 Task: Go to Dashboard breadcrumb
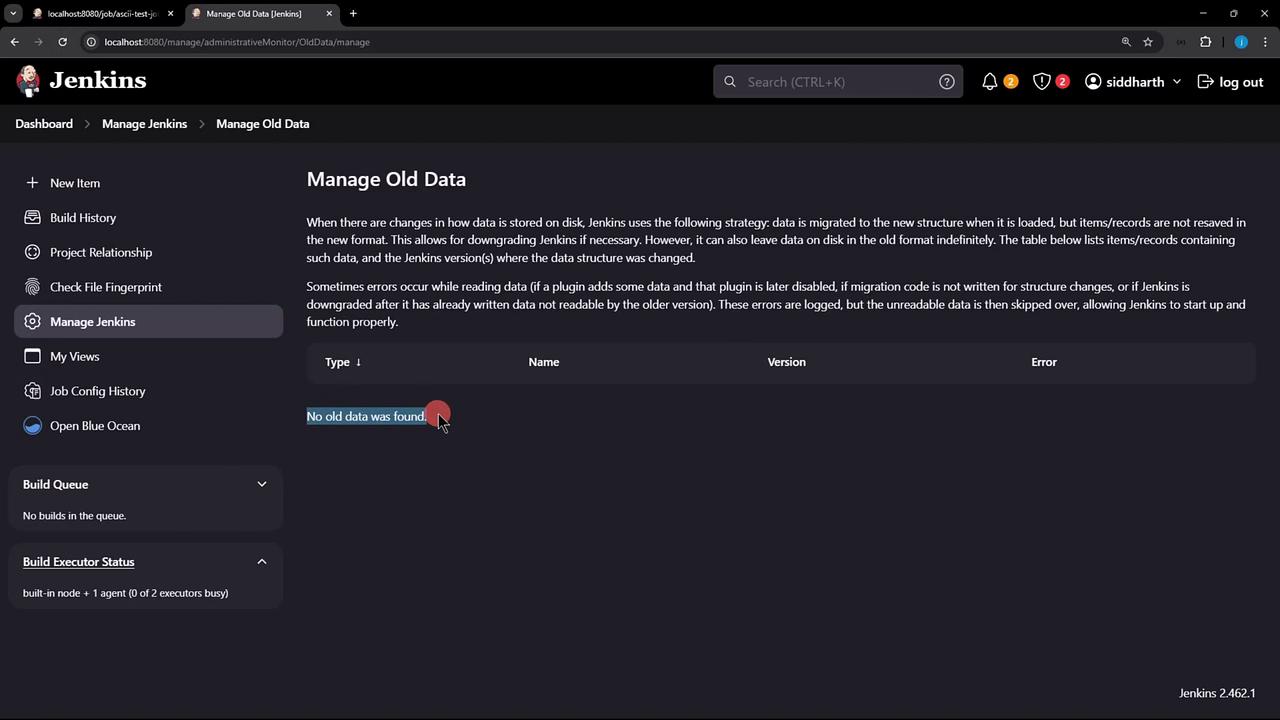tap(44, 124)
